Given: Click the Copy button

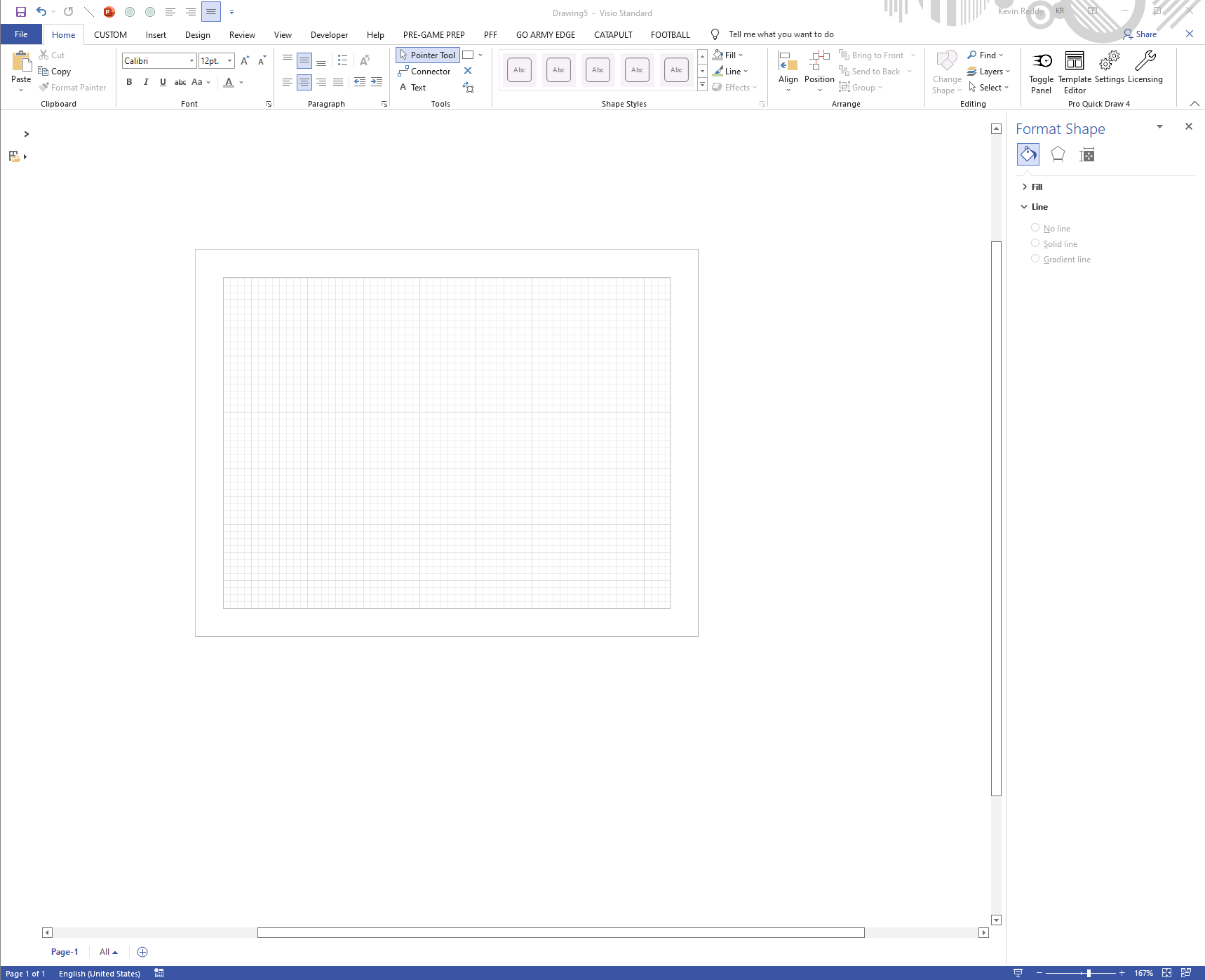Looking at the screenshot, I should tap(55, 71).
